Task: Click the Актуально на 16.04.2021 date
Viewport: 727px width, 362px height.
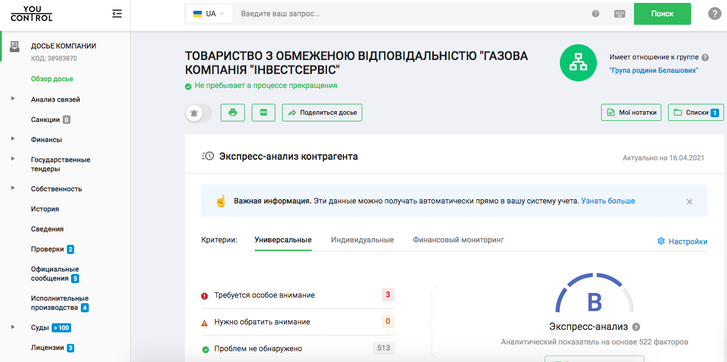Action: (x=663, y=158)
